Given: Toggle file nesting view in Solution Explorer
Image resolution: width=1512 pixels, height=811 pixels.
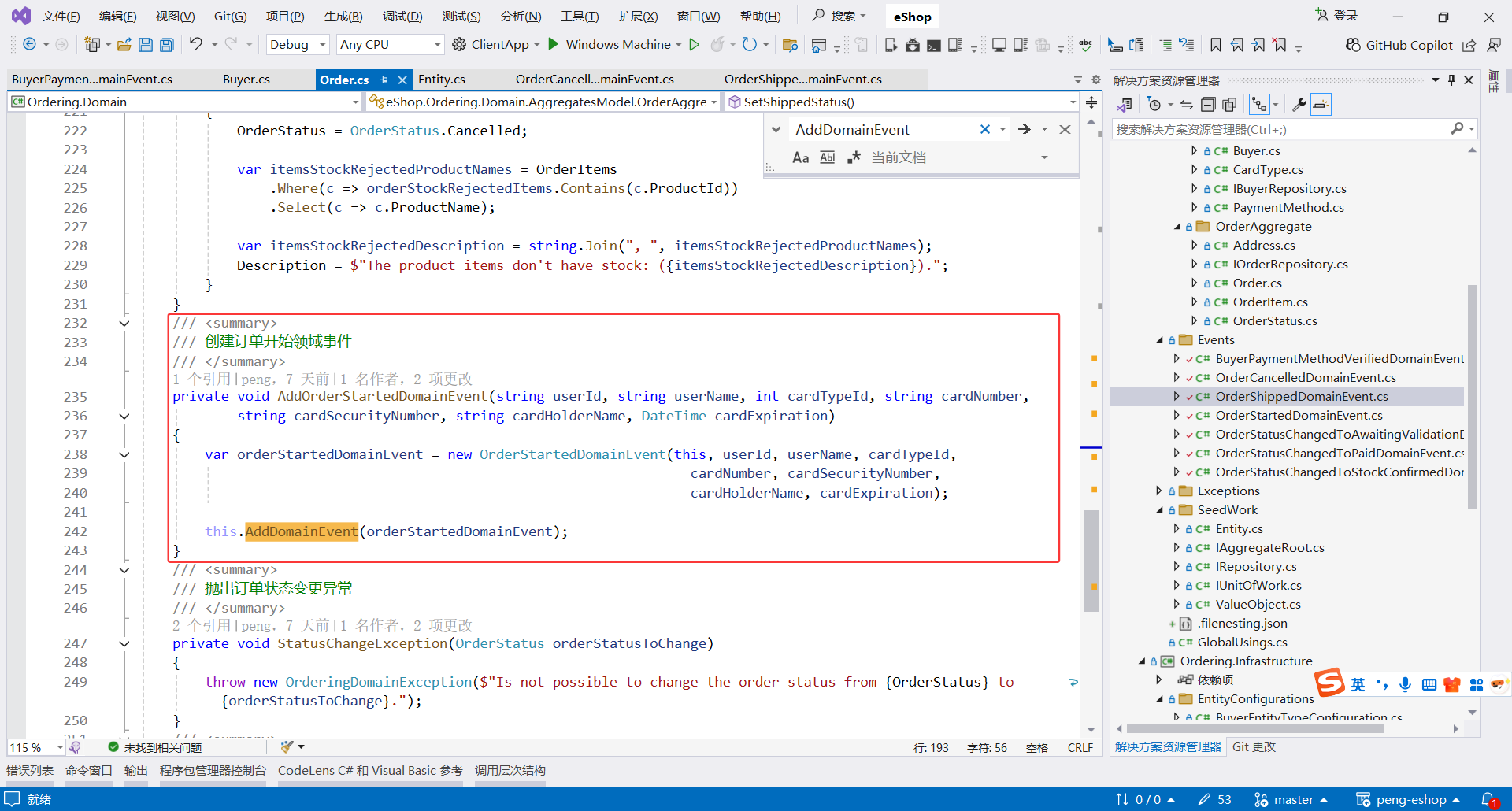Looking at the screenshot, I should tap(1260, 105).
